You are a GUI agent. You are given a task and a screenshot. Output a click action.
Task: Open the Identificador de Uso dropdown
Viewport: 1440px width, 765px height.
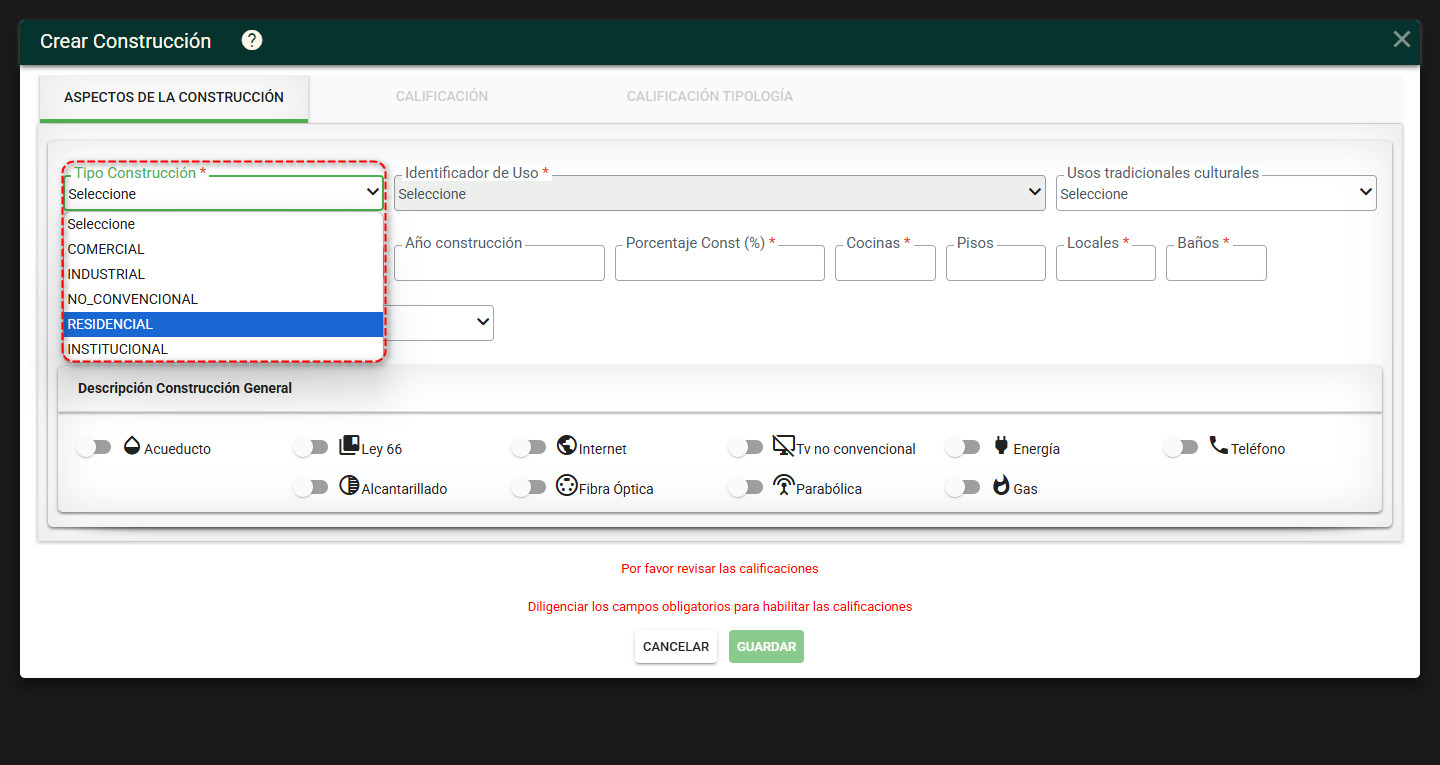pos(720,193)
